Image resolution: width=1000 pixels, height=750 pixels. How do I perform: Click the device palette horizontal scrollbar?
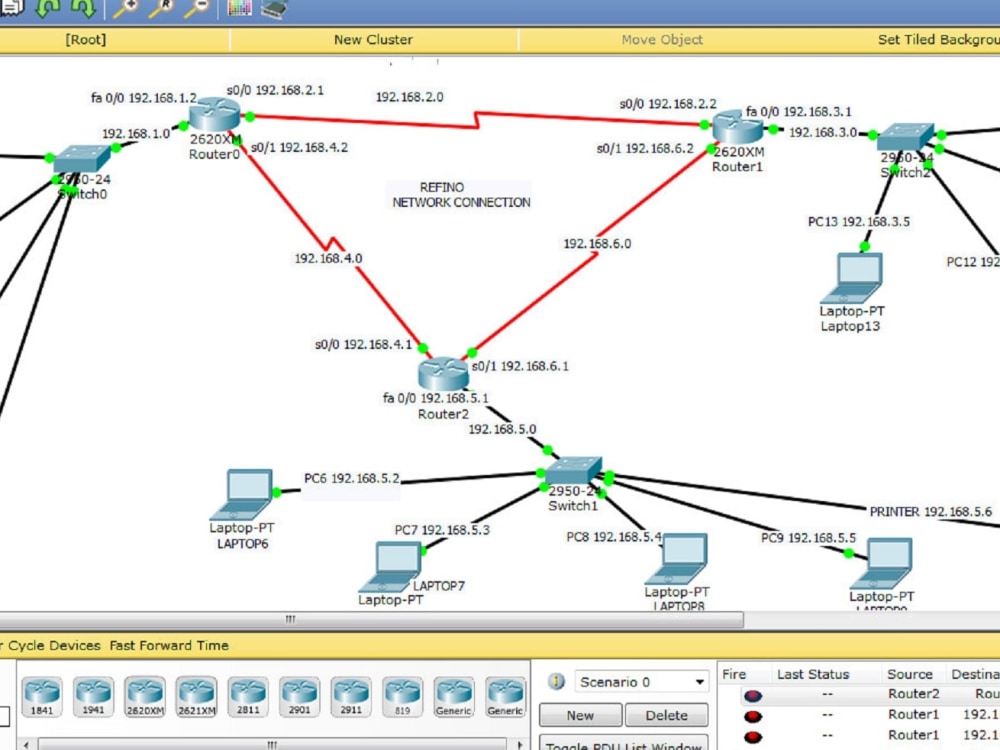pyautogui.click(x=271, y=745)
